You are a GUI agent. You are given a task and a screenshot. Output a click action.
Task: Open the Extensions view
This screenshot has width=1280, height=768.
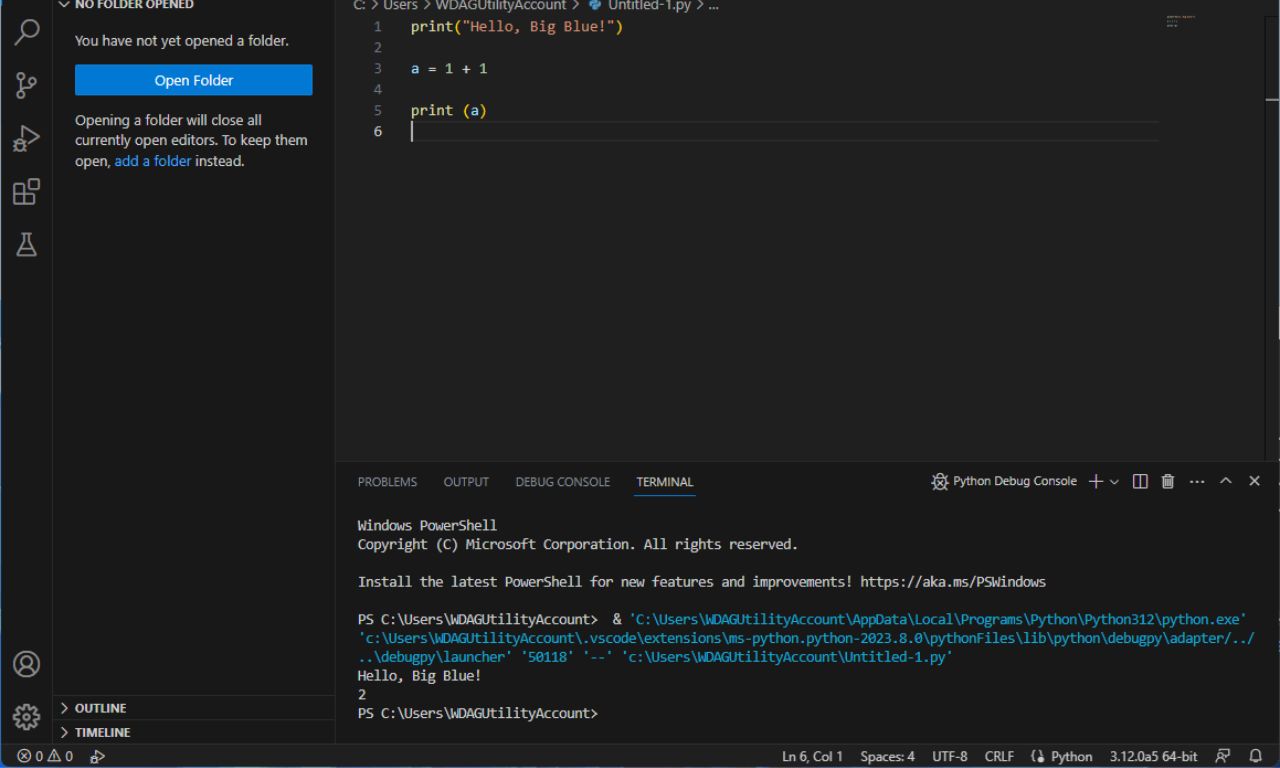(27, 192)
